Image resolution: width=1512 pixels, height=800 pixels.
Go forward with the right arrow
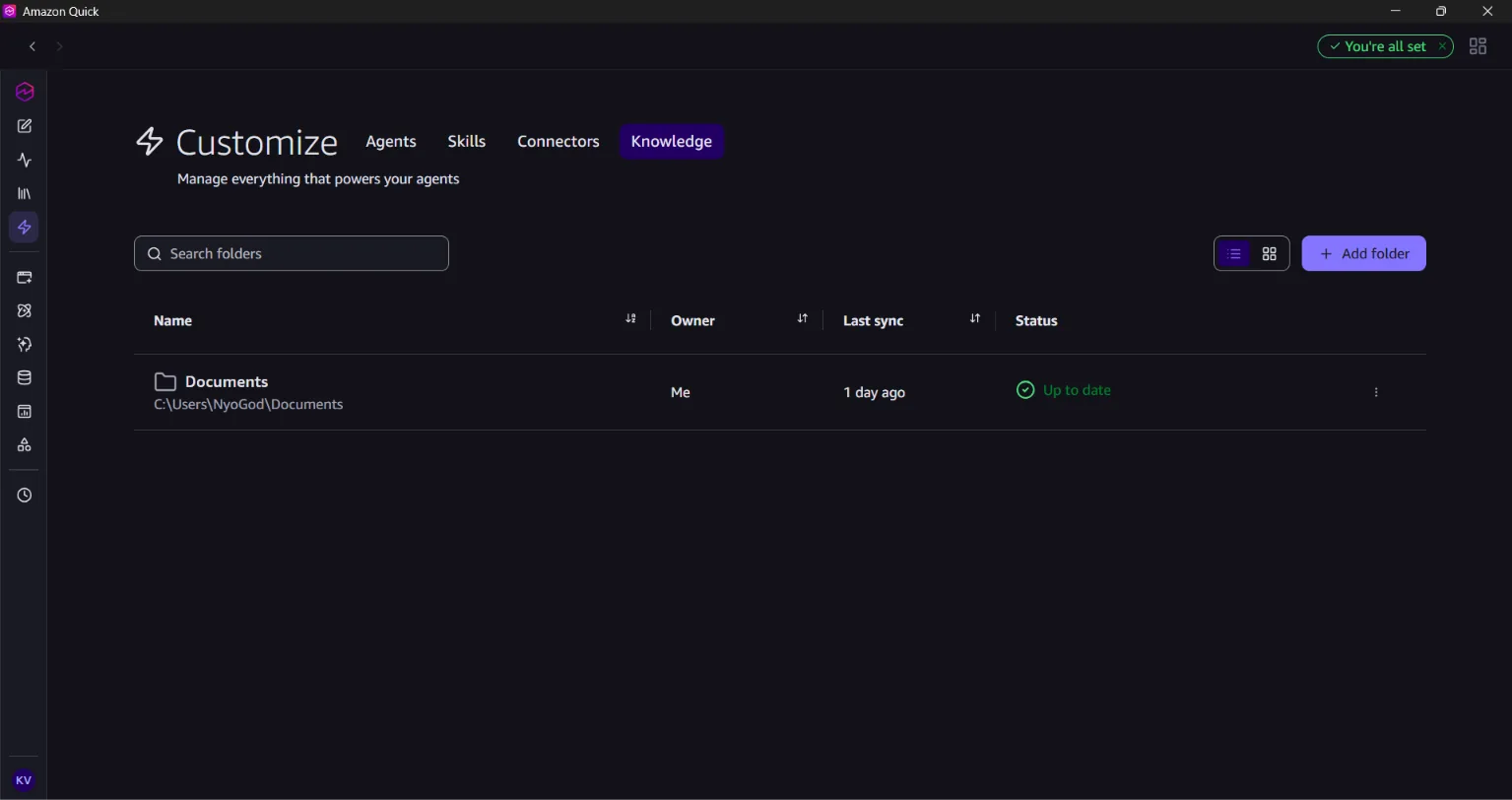59,46
